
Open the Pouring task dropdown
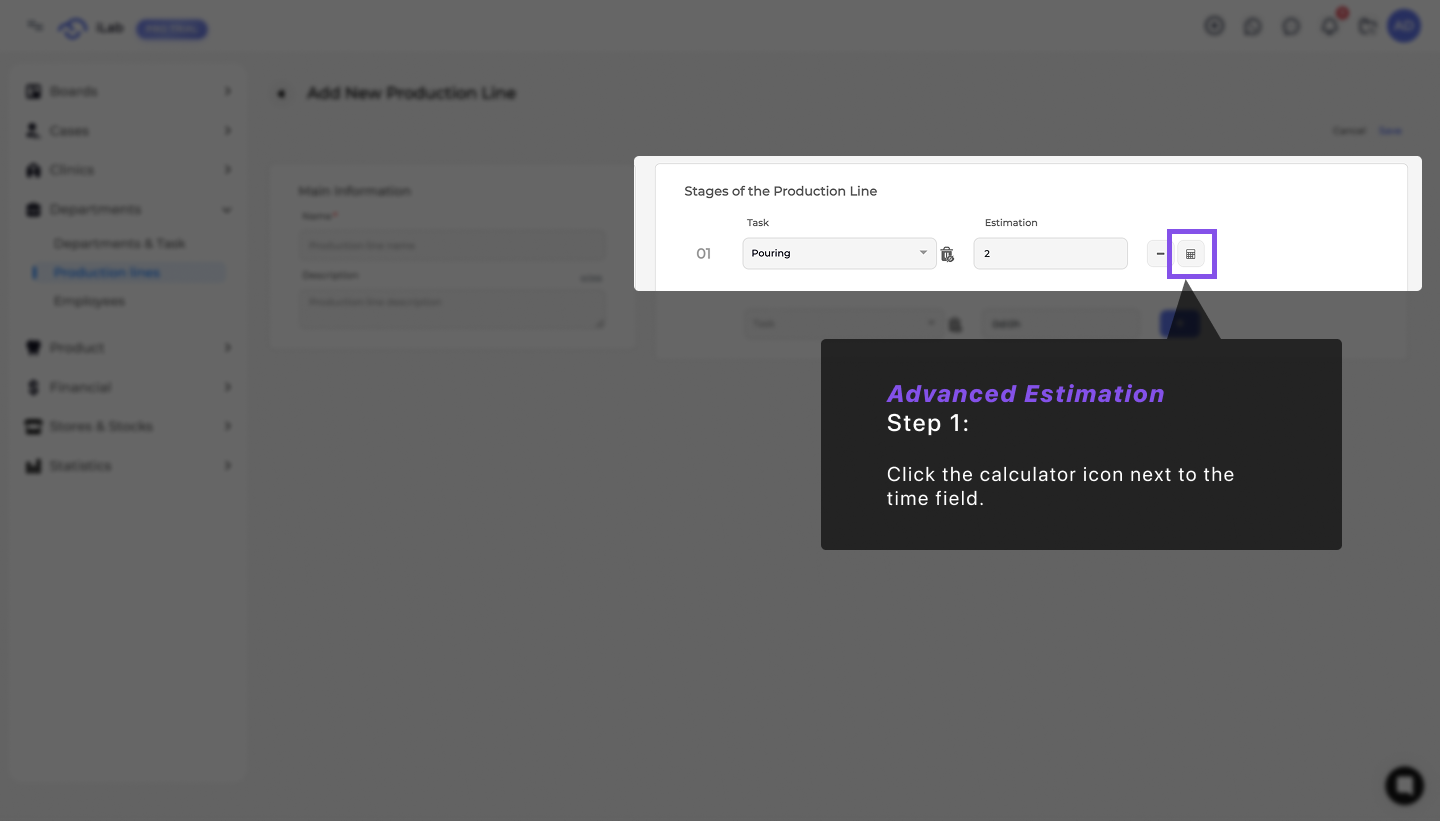pos(839,254)
